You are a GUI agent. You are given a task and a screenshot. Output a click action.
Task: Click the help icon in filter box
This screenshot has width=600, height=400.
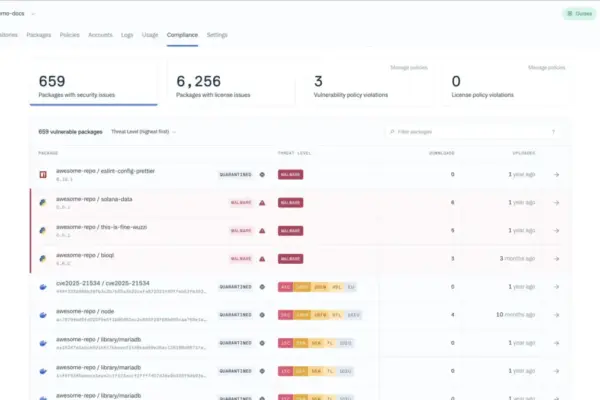click(x=553, y=132)
